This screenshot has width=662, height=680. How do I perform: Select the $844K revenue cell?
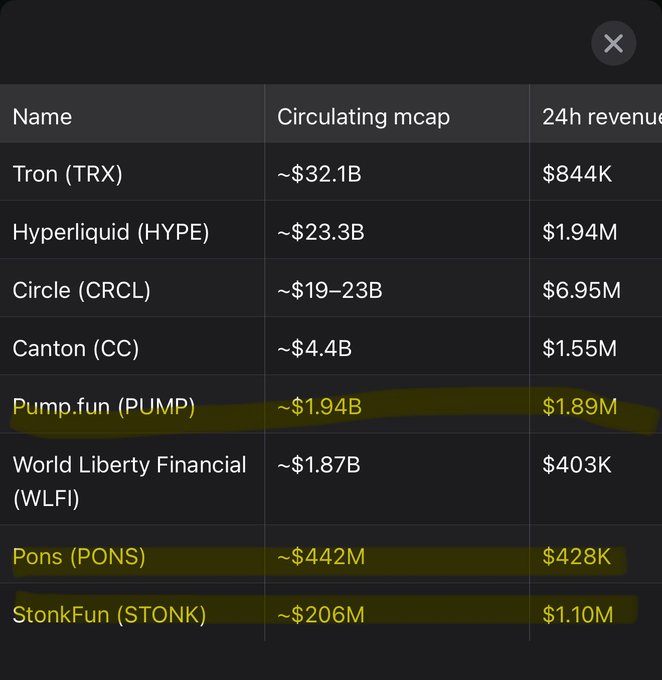click(x=596, y=172)
